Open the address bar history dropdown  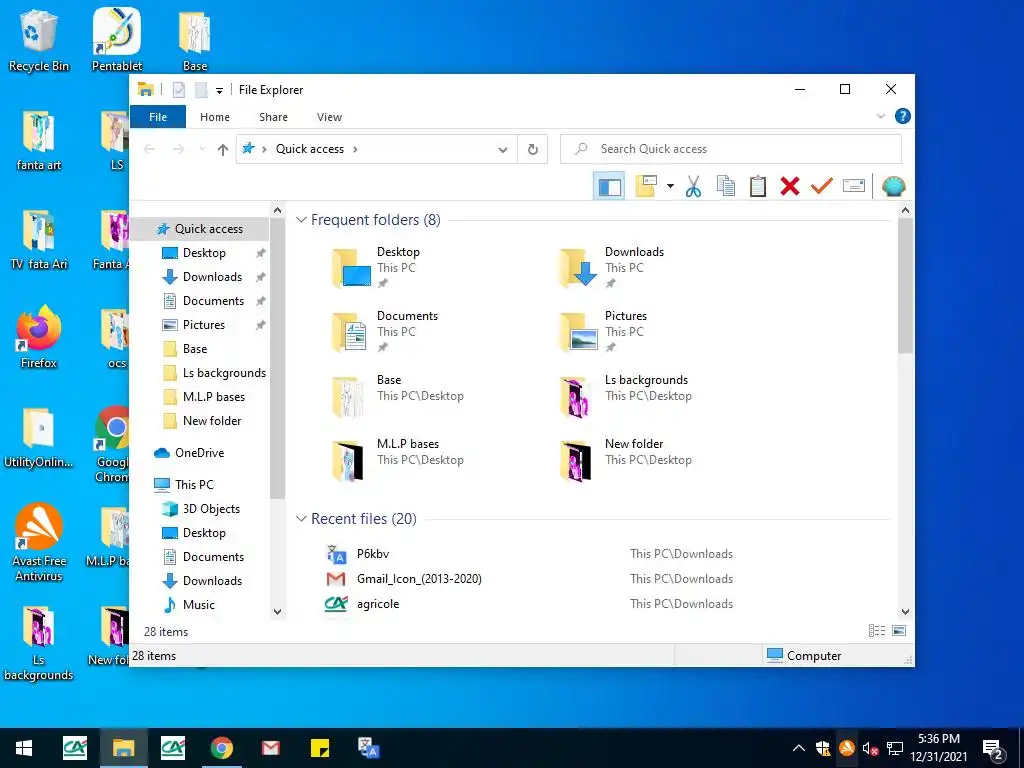coord(503,150)
